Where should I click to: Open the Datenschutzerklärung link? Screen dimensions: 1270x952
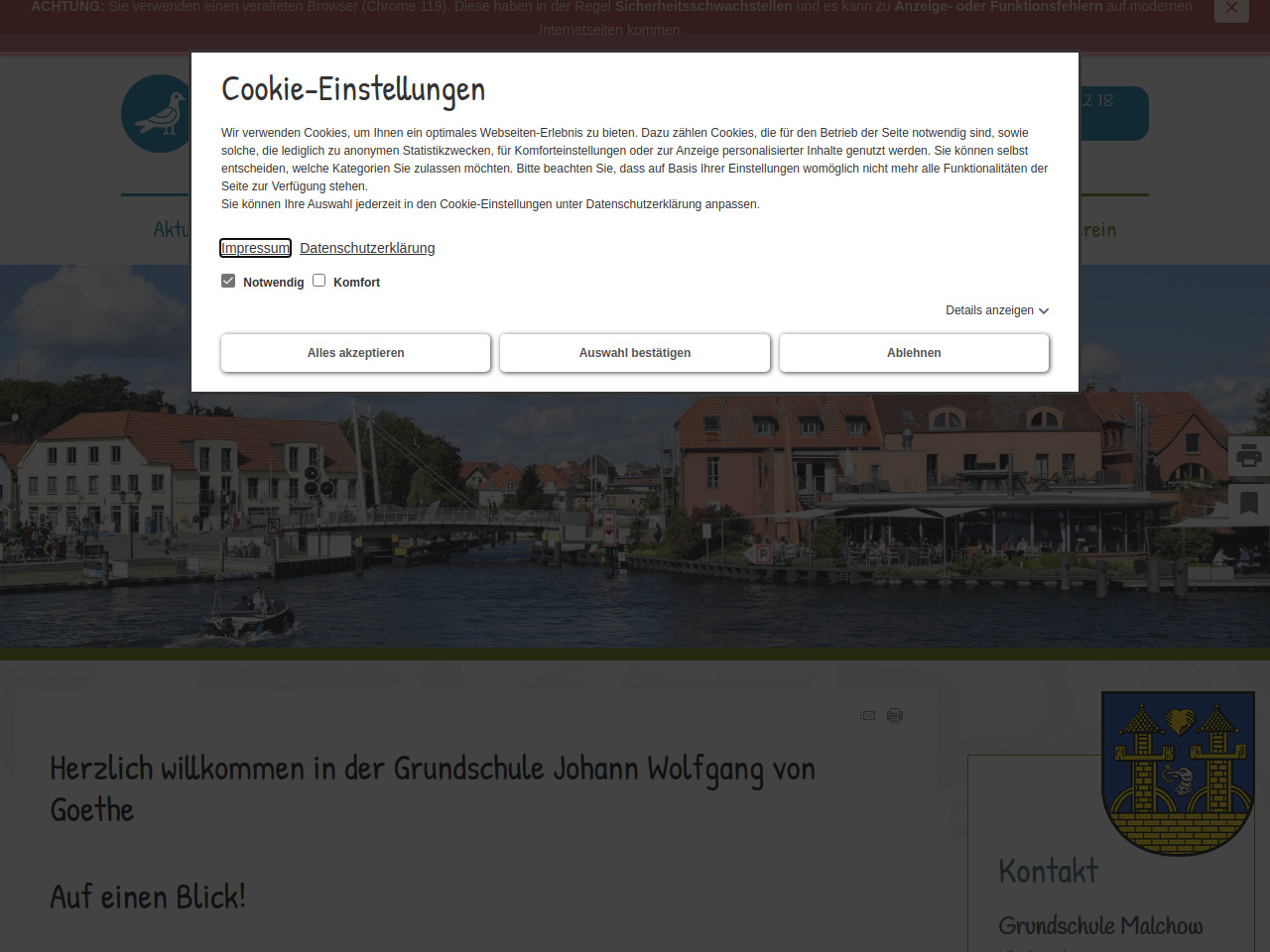click(x=367, y=248)
